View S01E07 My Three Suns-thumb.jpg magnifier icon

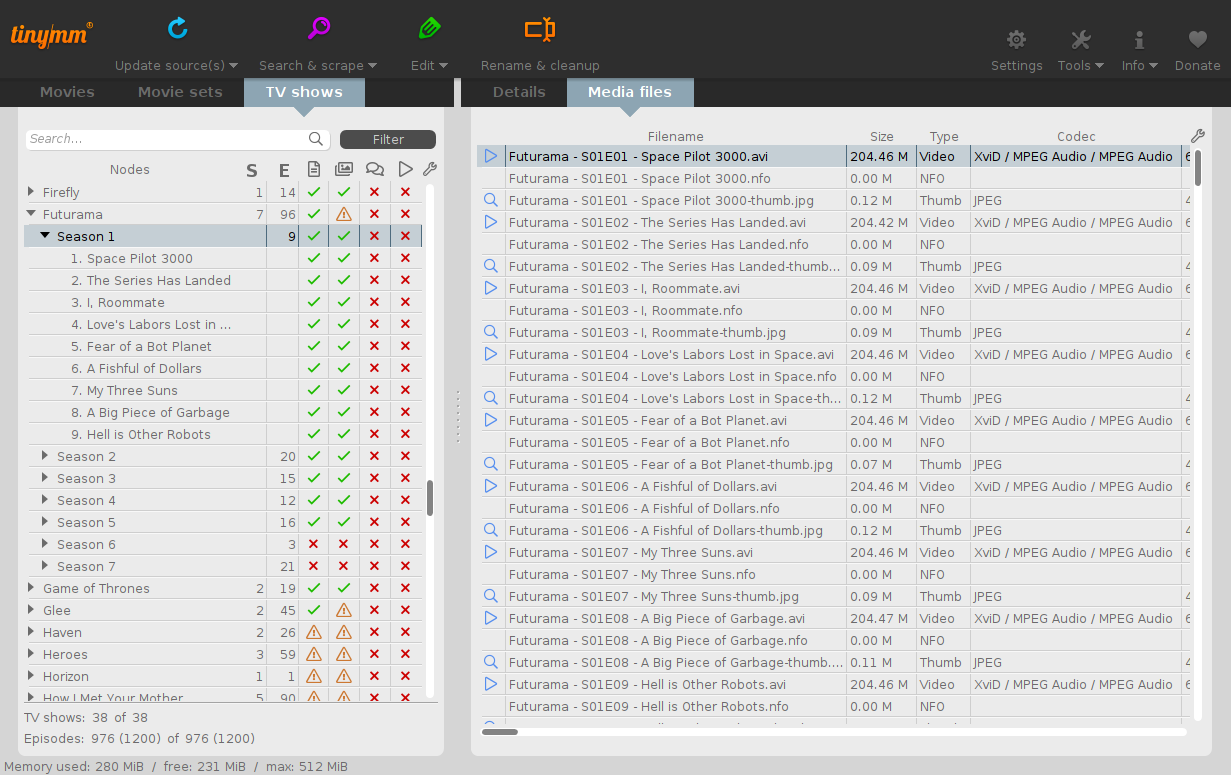tap(491, 596)
